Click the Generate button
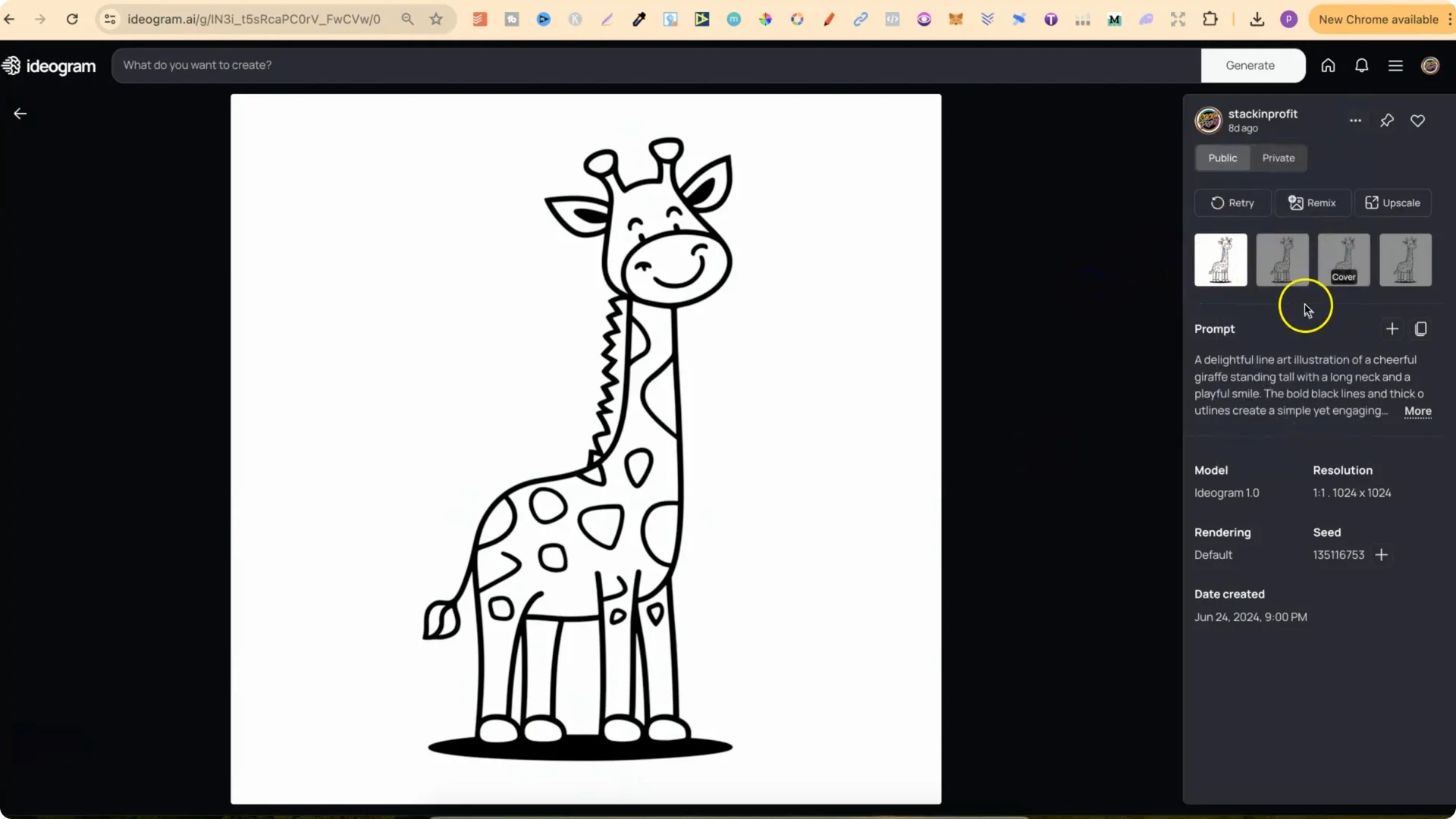Screen dimensions: 1456x819 (1252, 65)
